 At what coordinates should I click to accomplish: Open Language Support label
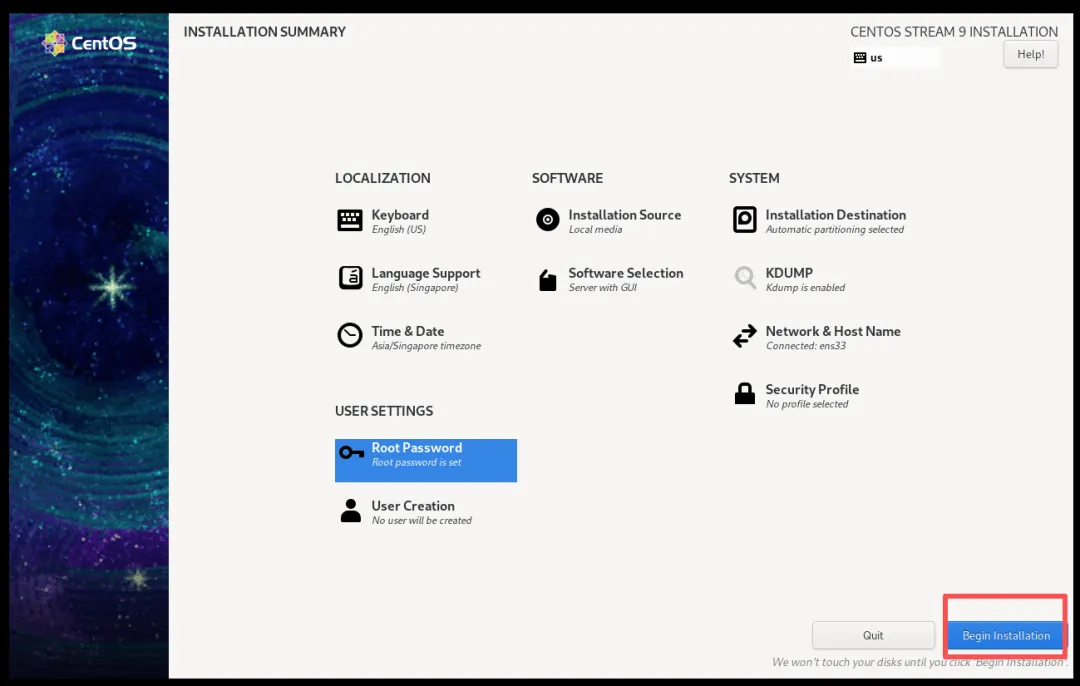click(426, 273)
